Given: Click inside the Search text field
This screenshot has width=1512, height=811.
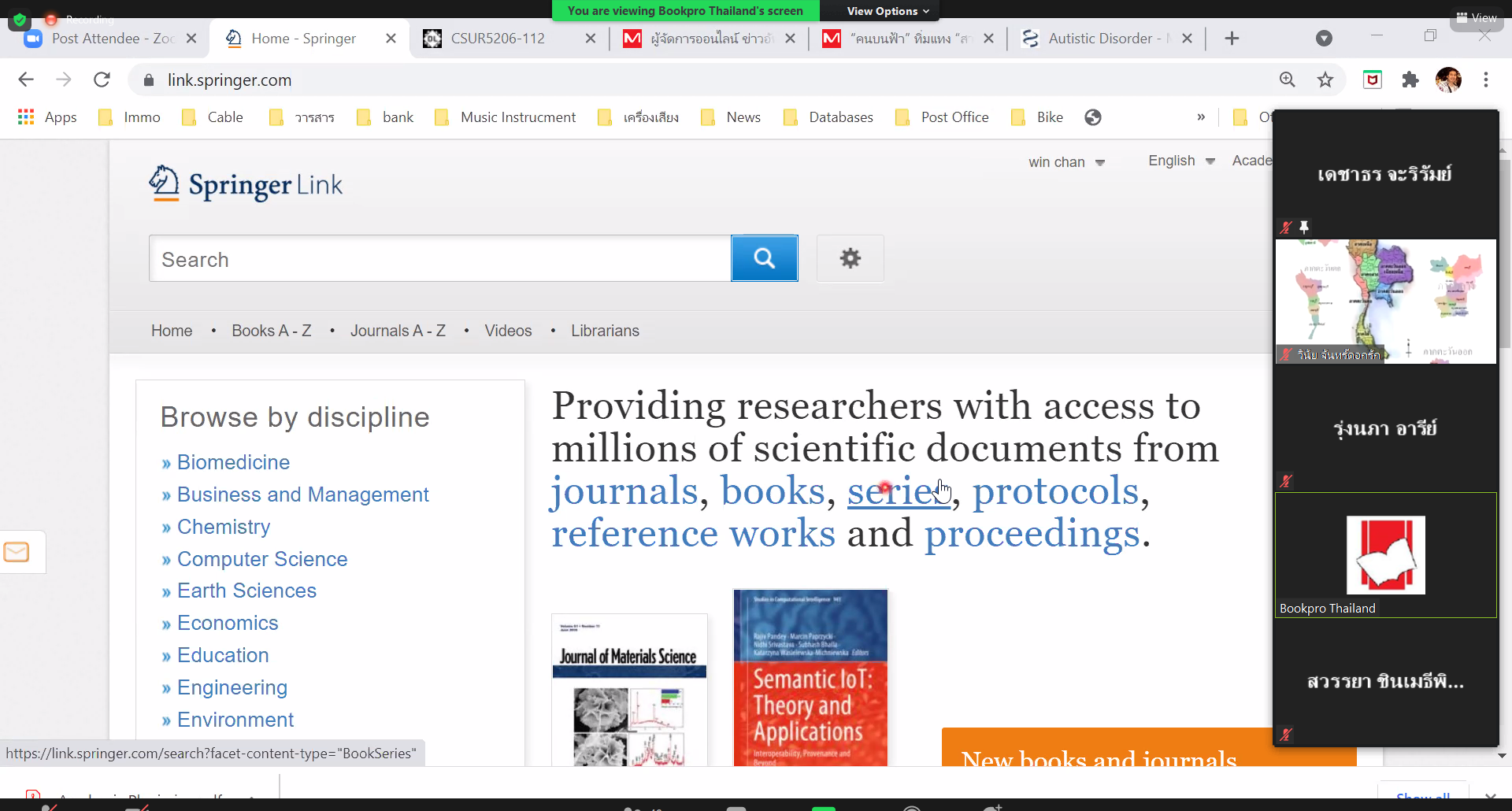Looking at the screenshot, I should pyautogui.click(x=439, y=259).
